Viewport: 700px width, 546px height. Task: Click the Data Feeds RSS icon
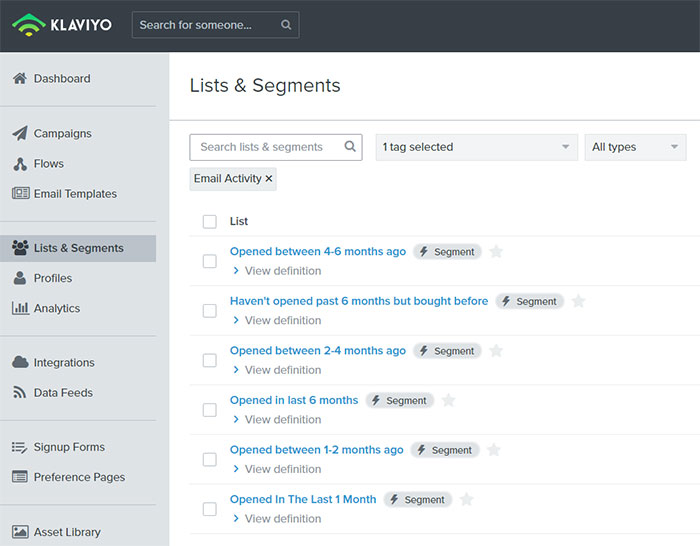tap(19, 392)
